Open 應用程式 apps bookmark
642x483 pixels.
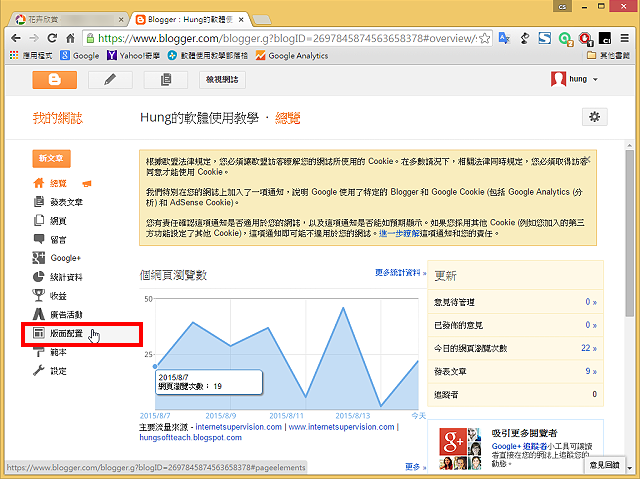31,55
